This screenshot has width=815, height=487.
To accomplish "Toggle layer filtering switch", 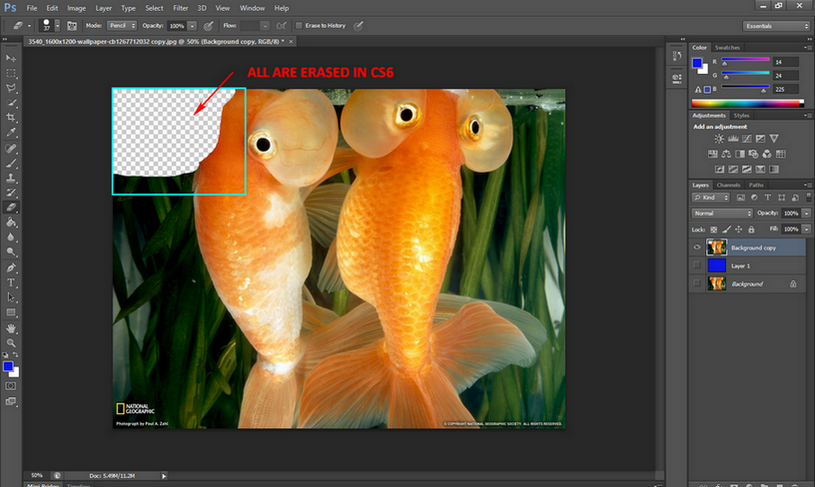I will [x=808, y=197].
